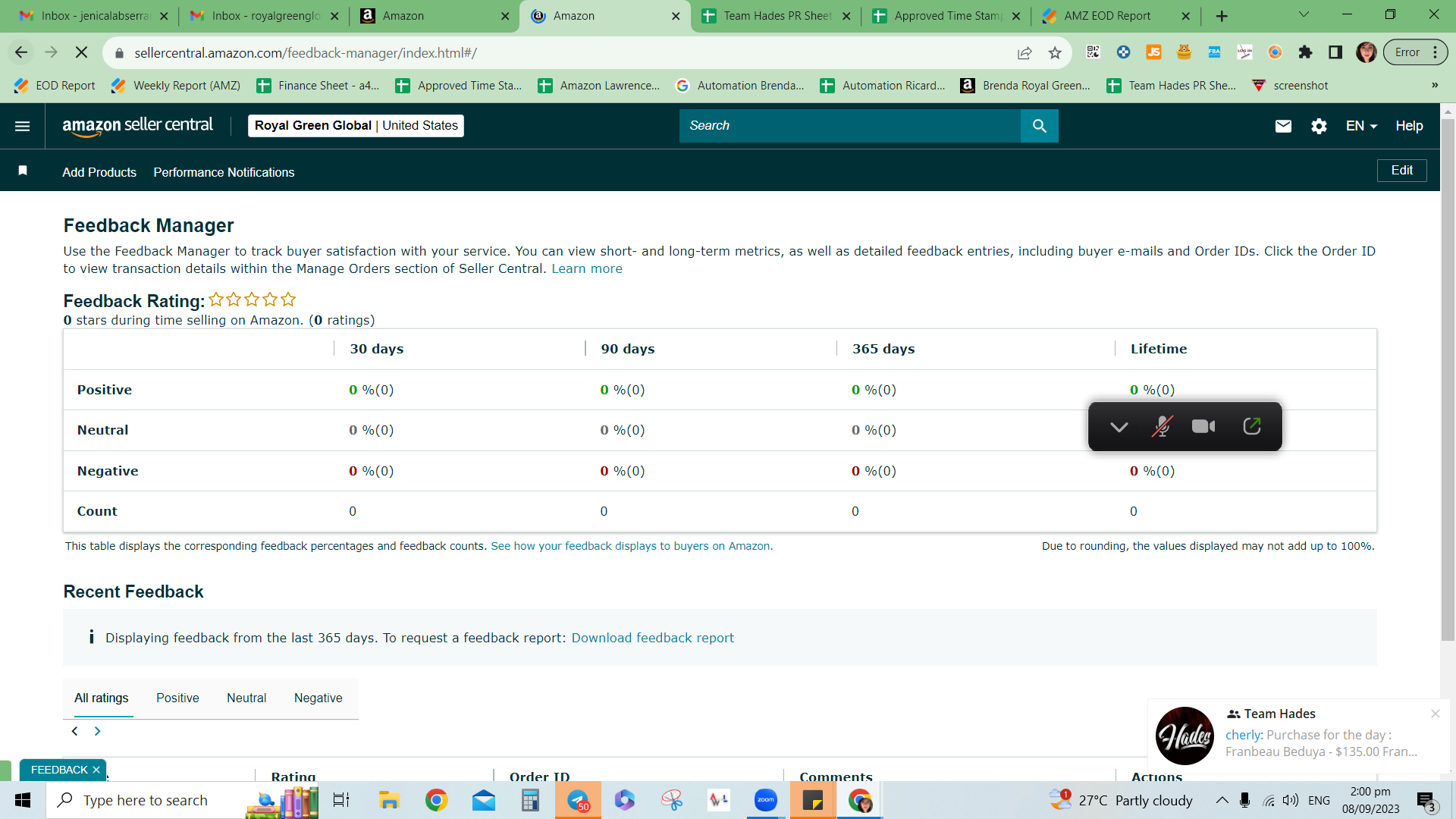The height and width of the screenshot is (819, 1456).
Task: Close the FEEDBACK widget tab
Action: tap(96, 770)
